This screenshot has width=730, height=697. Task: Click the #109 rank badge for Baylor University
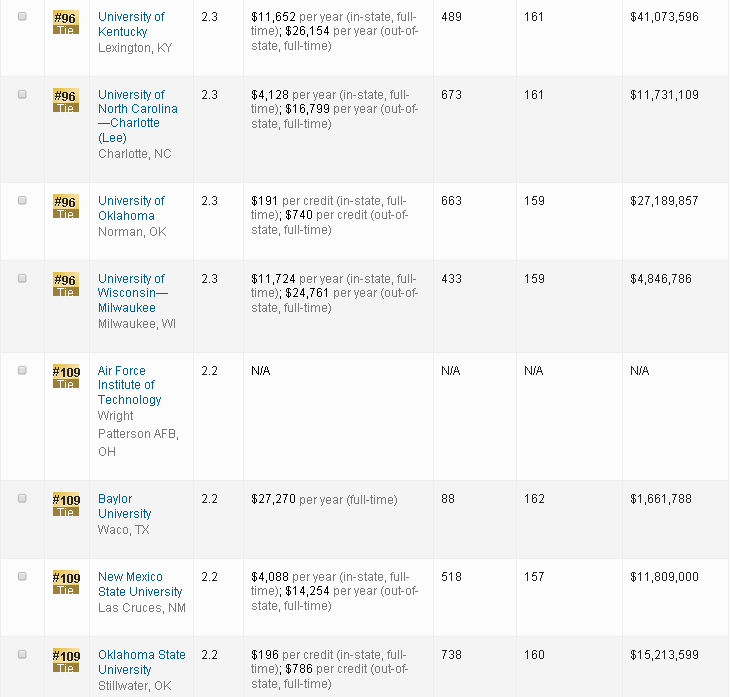65,505
